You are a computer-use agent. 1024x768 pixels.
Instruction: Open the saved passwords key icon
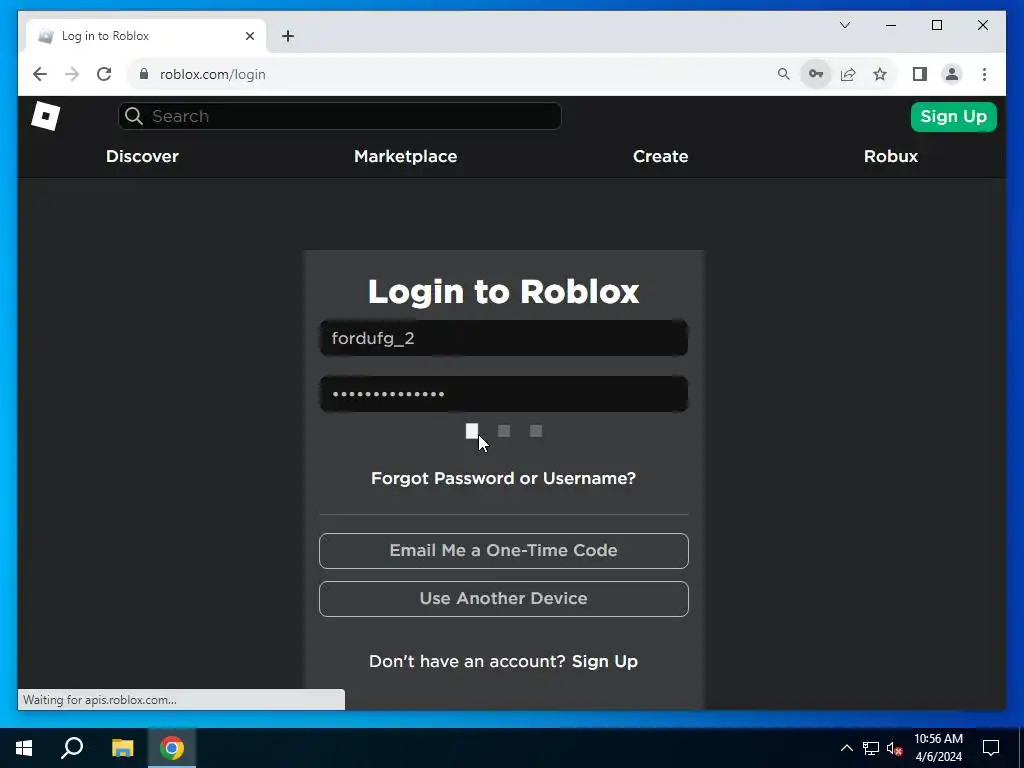pos(816,74)
